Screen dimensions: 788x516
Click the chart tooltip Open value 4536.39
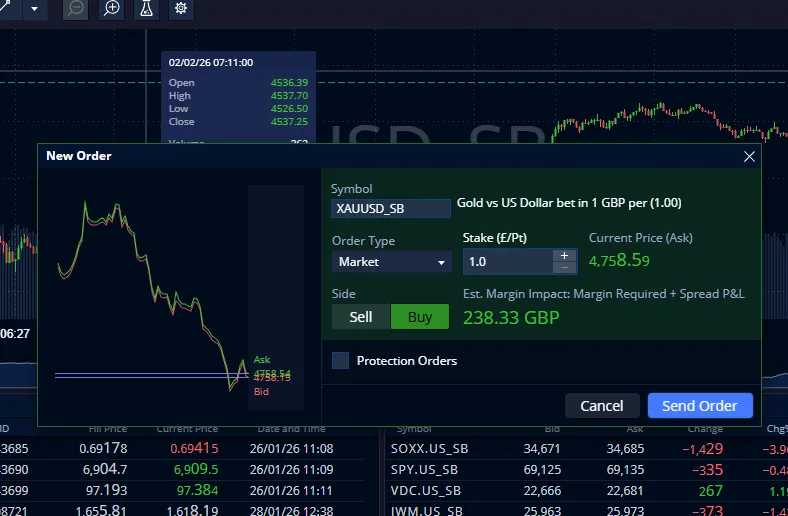click(289, 82)
